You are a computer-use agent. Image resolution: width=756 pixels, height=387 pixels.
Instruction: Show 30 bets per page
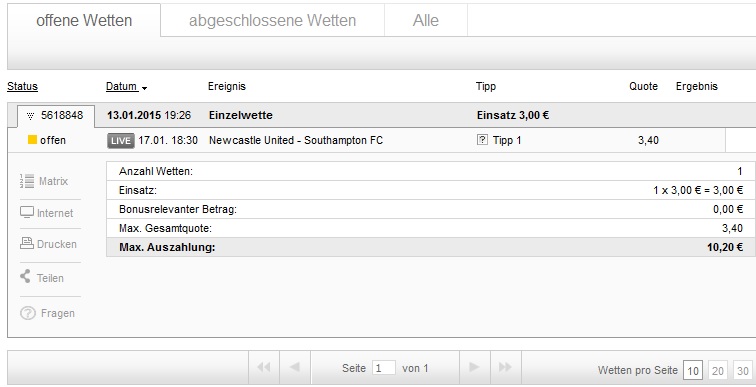[x=742, y=370]
